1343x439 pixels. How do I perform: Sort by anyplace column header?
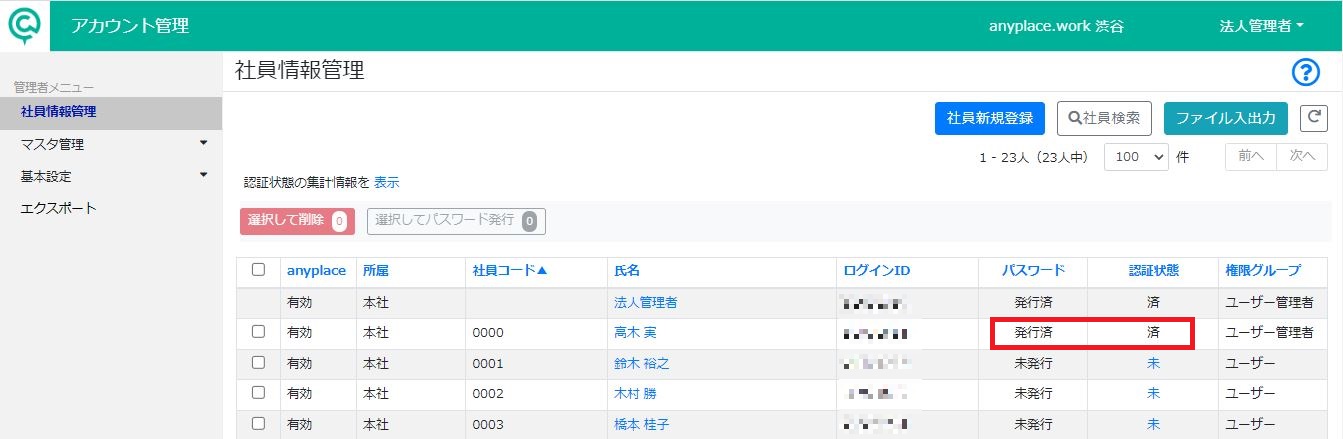click(316, 270)
